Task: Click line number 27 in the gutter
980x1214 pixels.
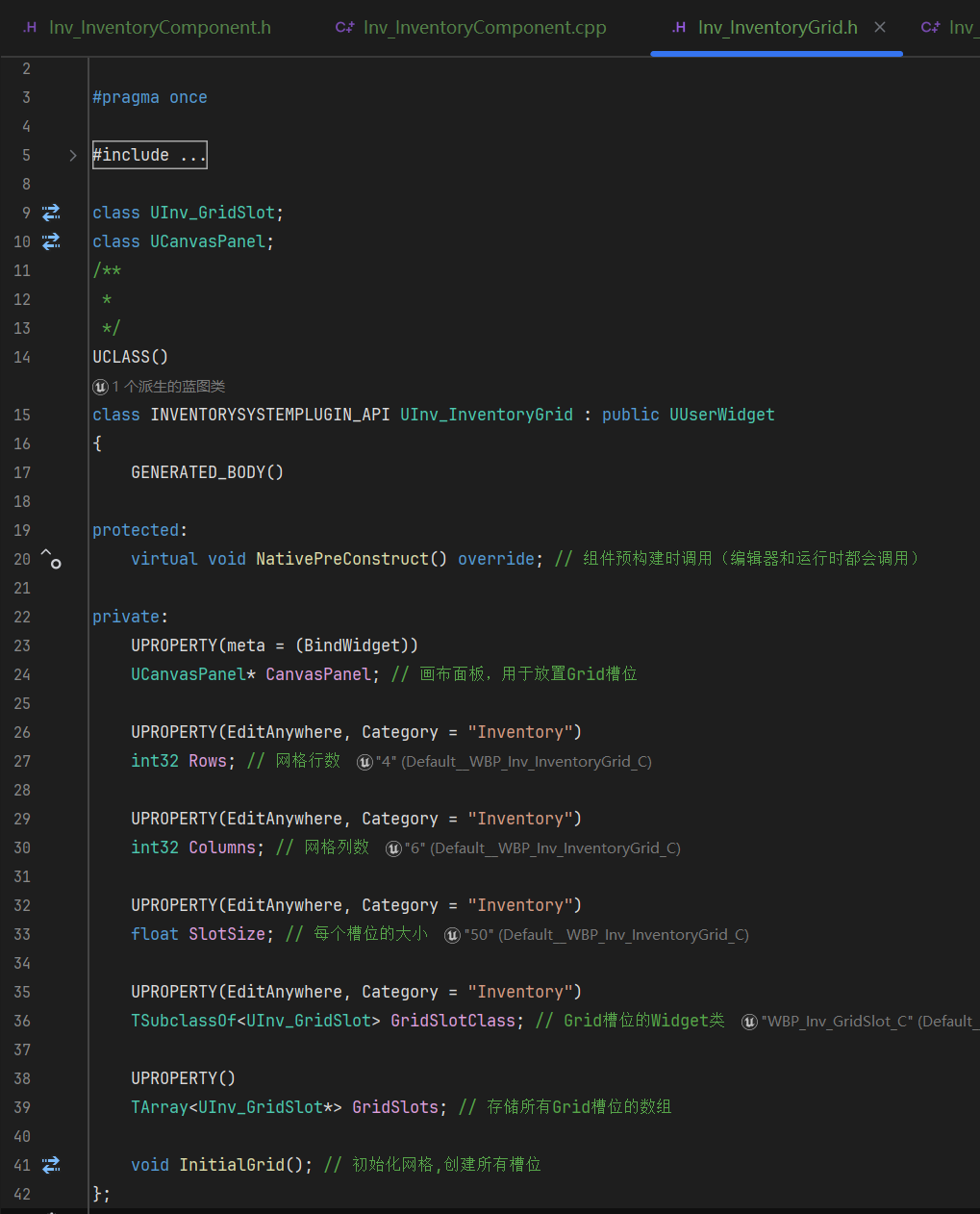Action: 22,761
